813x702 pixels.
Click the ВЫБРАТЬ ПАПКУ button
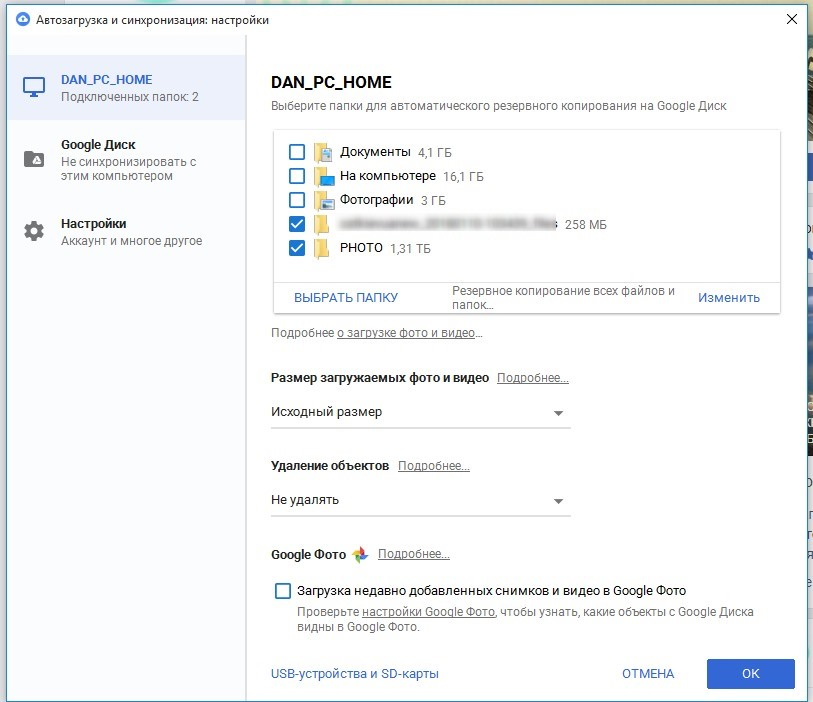click(x=346, y=297)
